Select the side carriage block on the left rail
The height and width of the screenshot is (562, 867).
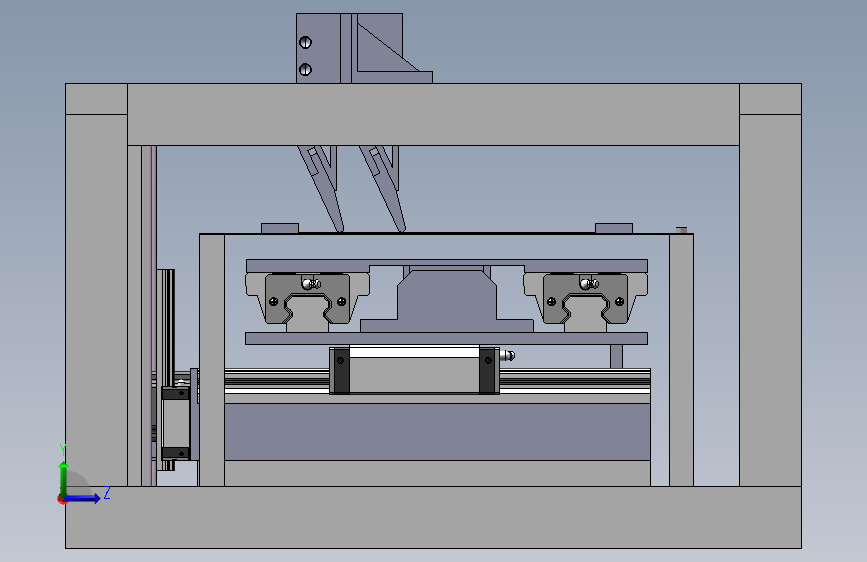pos(176,424)
